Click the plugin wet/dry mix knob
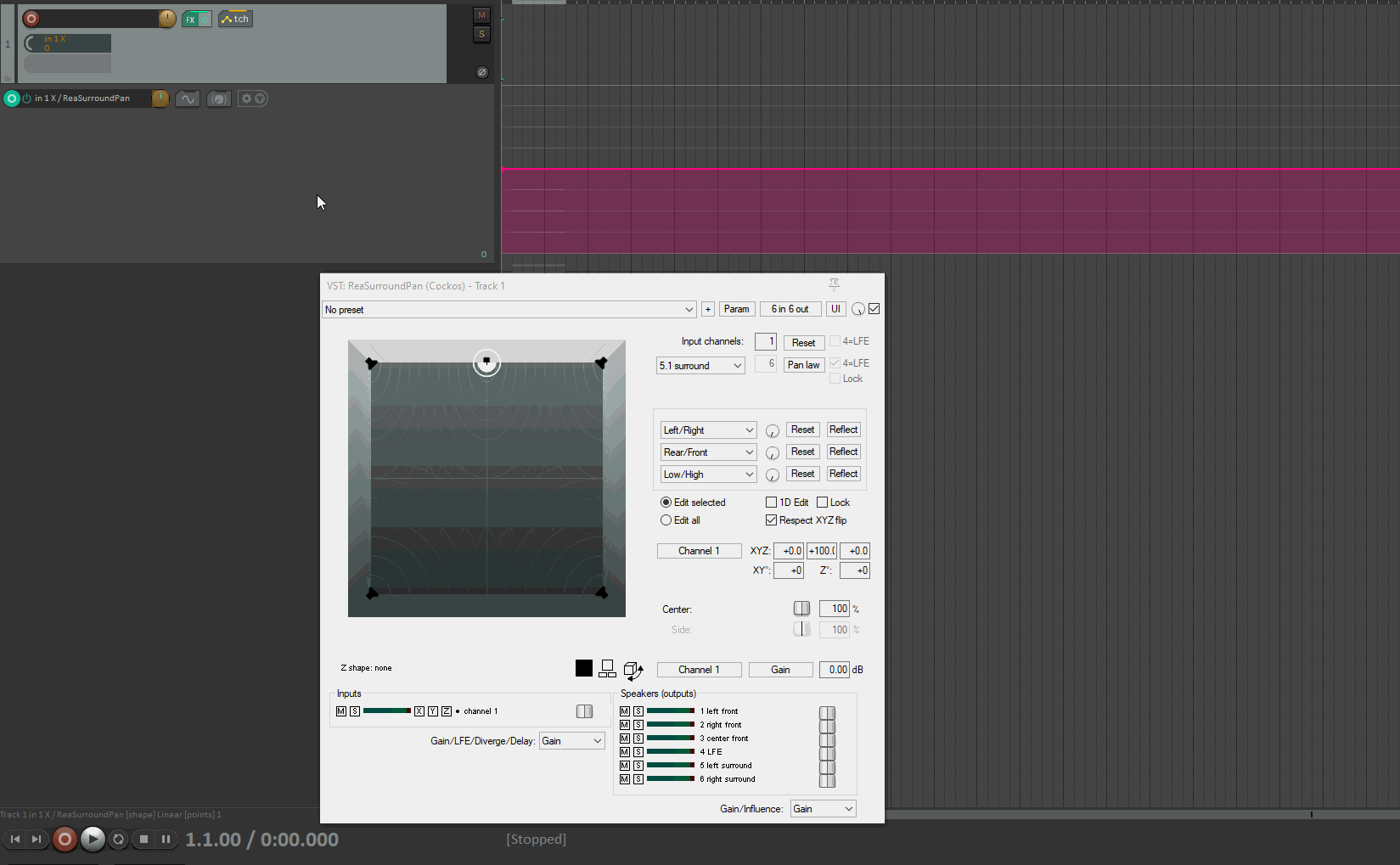 858,309
